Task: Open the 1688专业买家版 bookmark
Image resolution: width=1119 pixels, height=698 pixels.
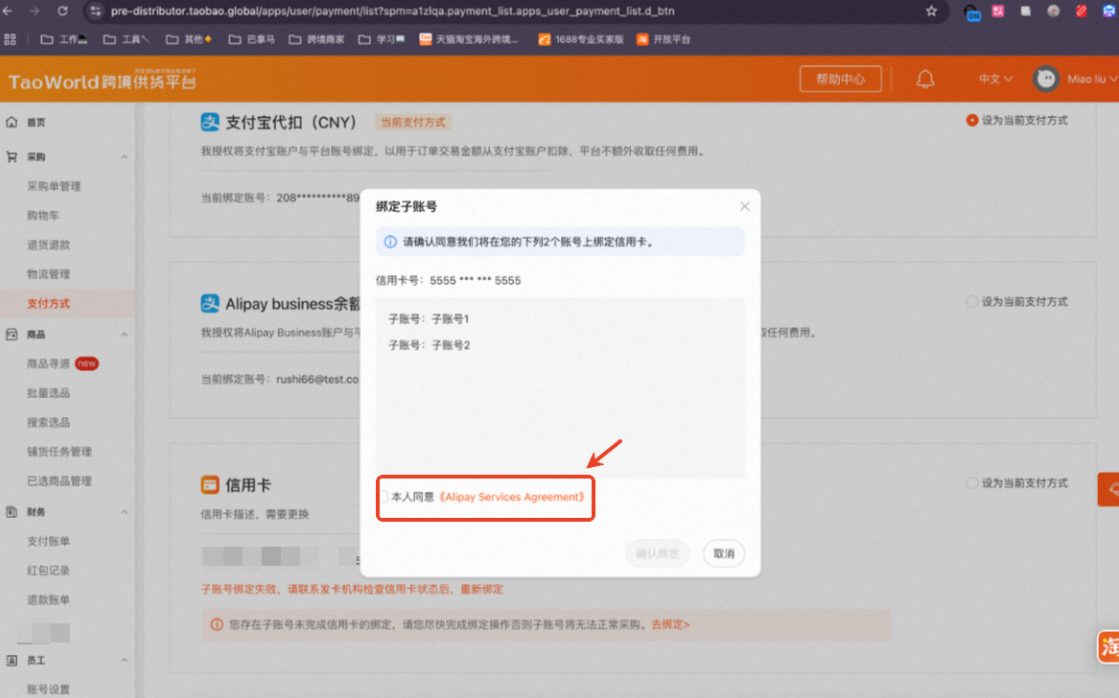Action: 581,39
